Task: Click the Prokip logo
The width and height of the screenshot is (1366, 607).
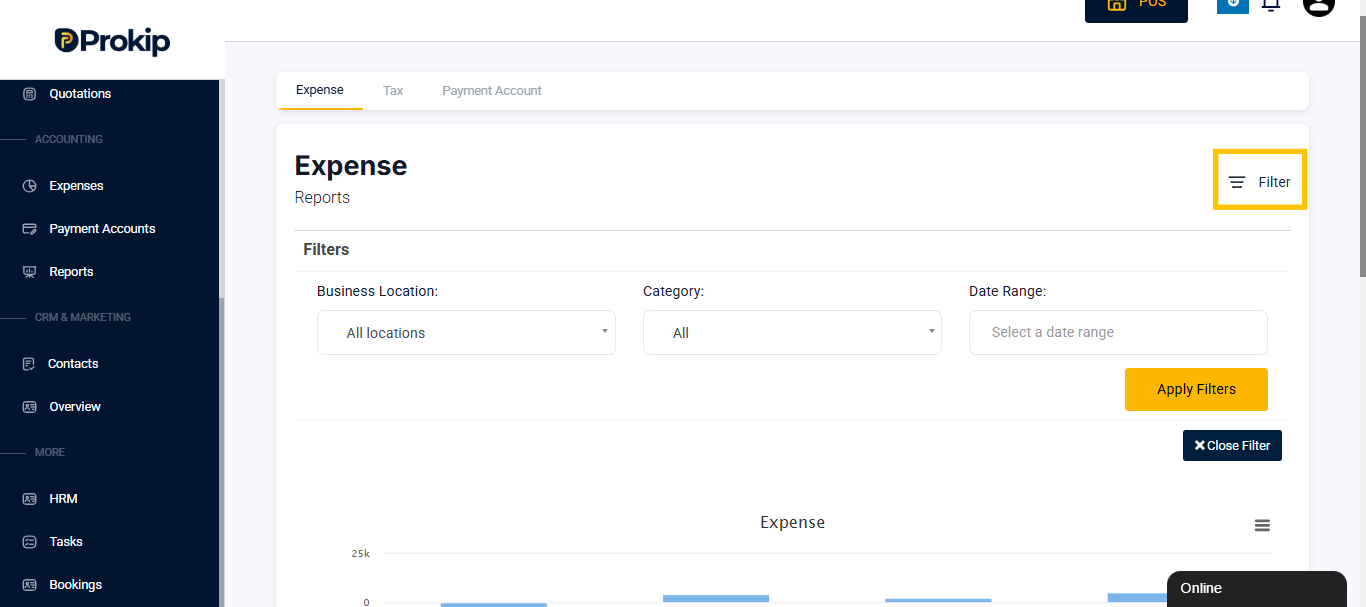Action: (112, 41)
